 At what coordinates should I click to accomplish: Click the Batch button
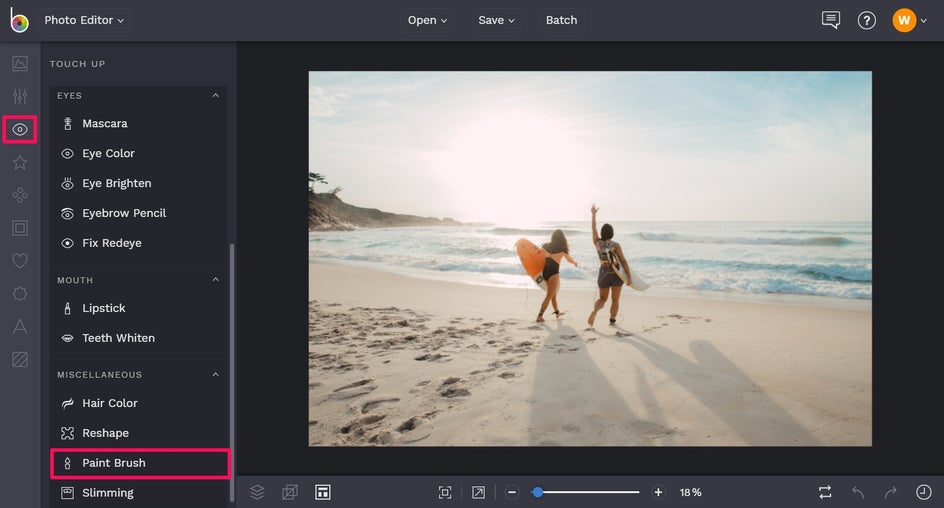pyautogui.click(x=561, y=20)
